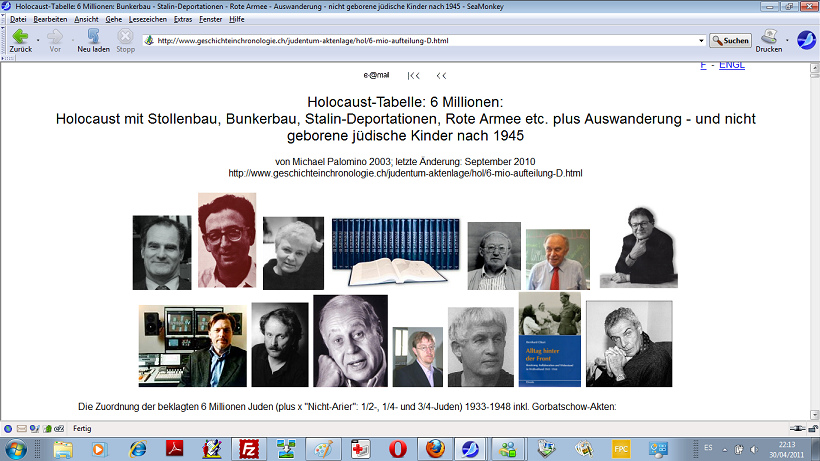Click the e-@mail link
The height and width of the screenshot is (461, 820).
[x=377, y=75]
